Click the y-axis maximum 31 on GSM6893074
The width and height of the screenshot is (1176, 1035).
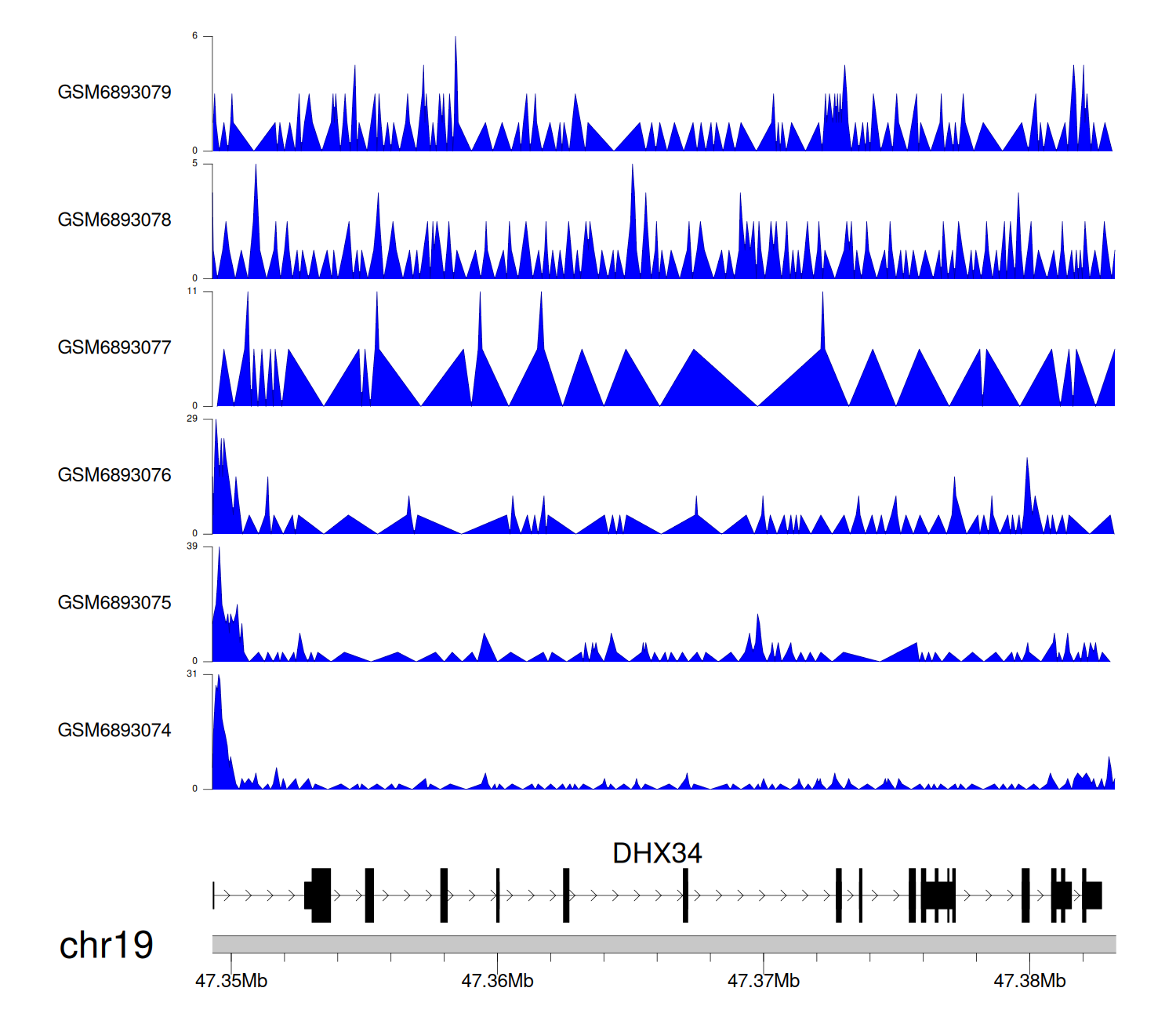tap(192, 674)
